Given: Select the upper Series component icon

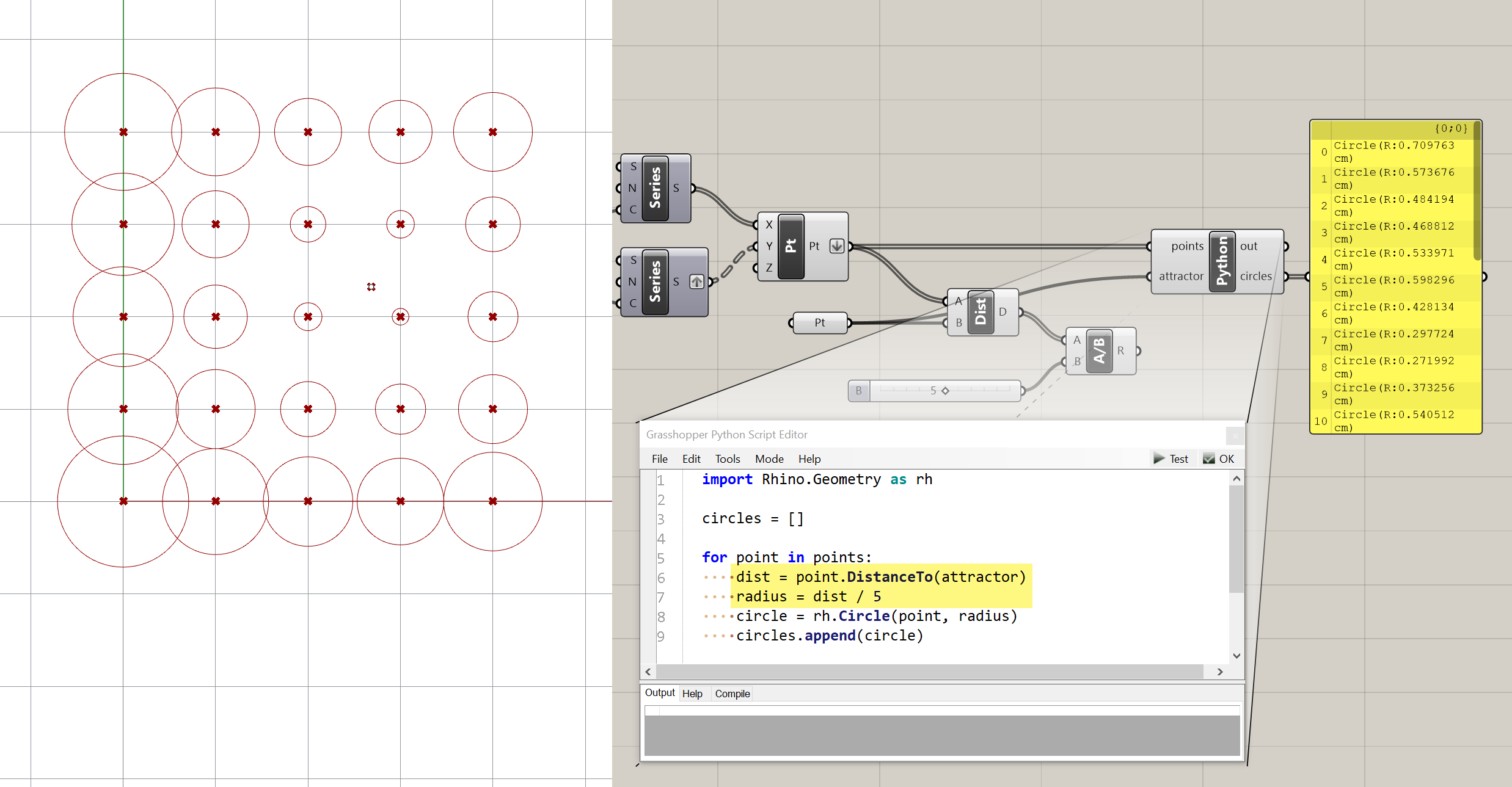Looking at the screenshot, I should pyautogui.click(x=655, y=188).
